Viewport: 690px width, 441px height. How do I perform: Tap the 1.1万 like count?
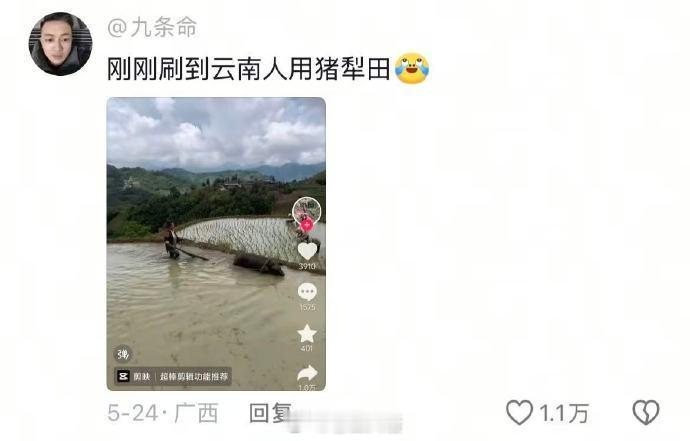pos(564,413)
